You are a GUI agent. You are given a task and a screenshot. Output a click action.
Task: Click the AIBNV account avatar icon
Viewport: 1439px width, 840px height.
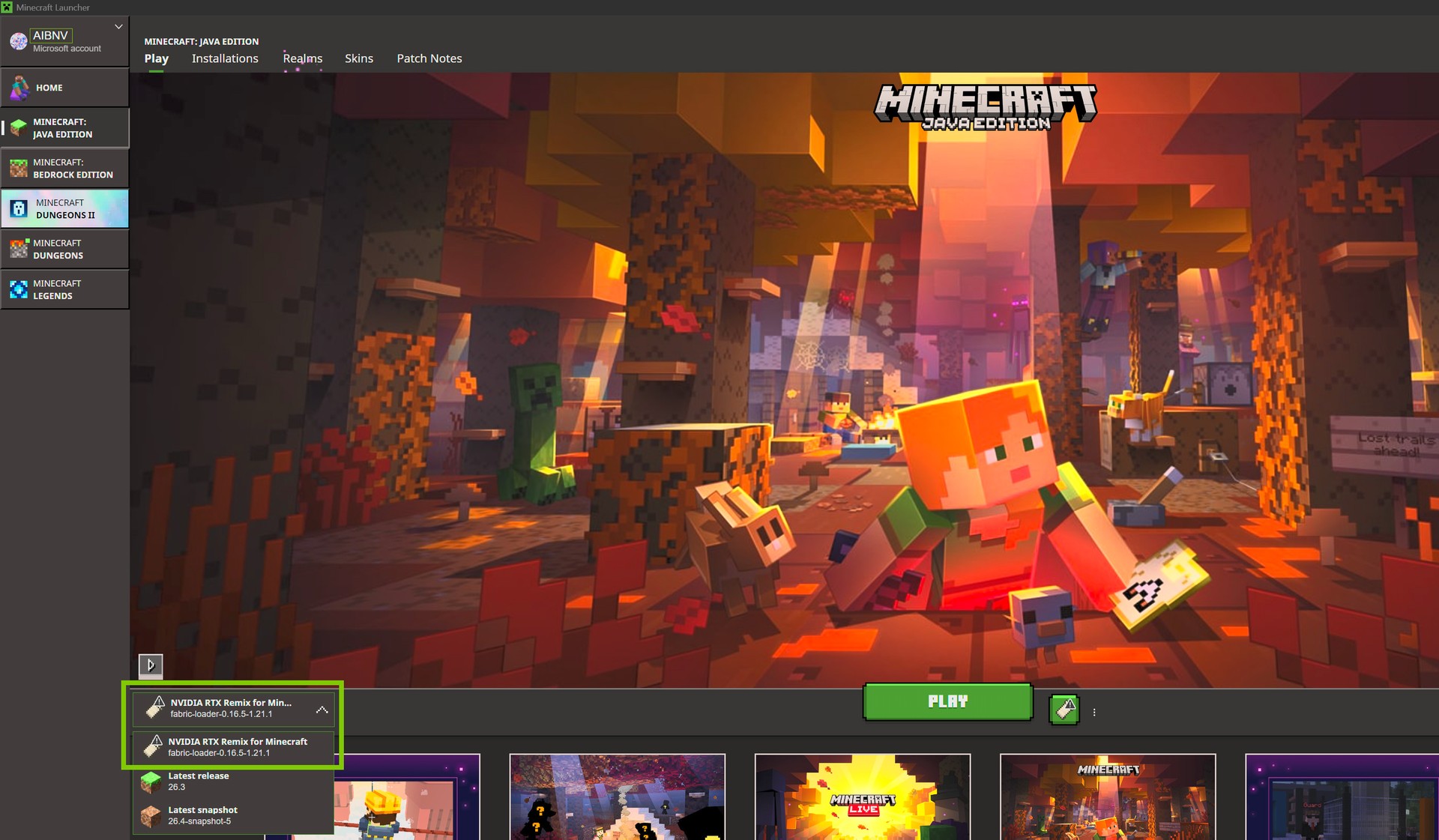tap(19, 41)
